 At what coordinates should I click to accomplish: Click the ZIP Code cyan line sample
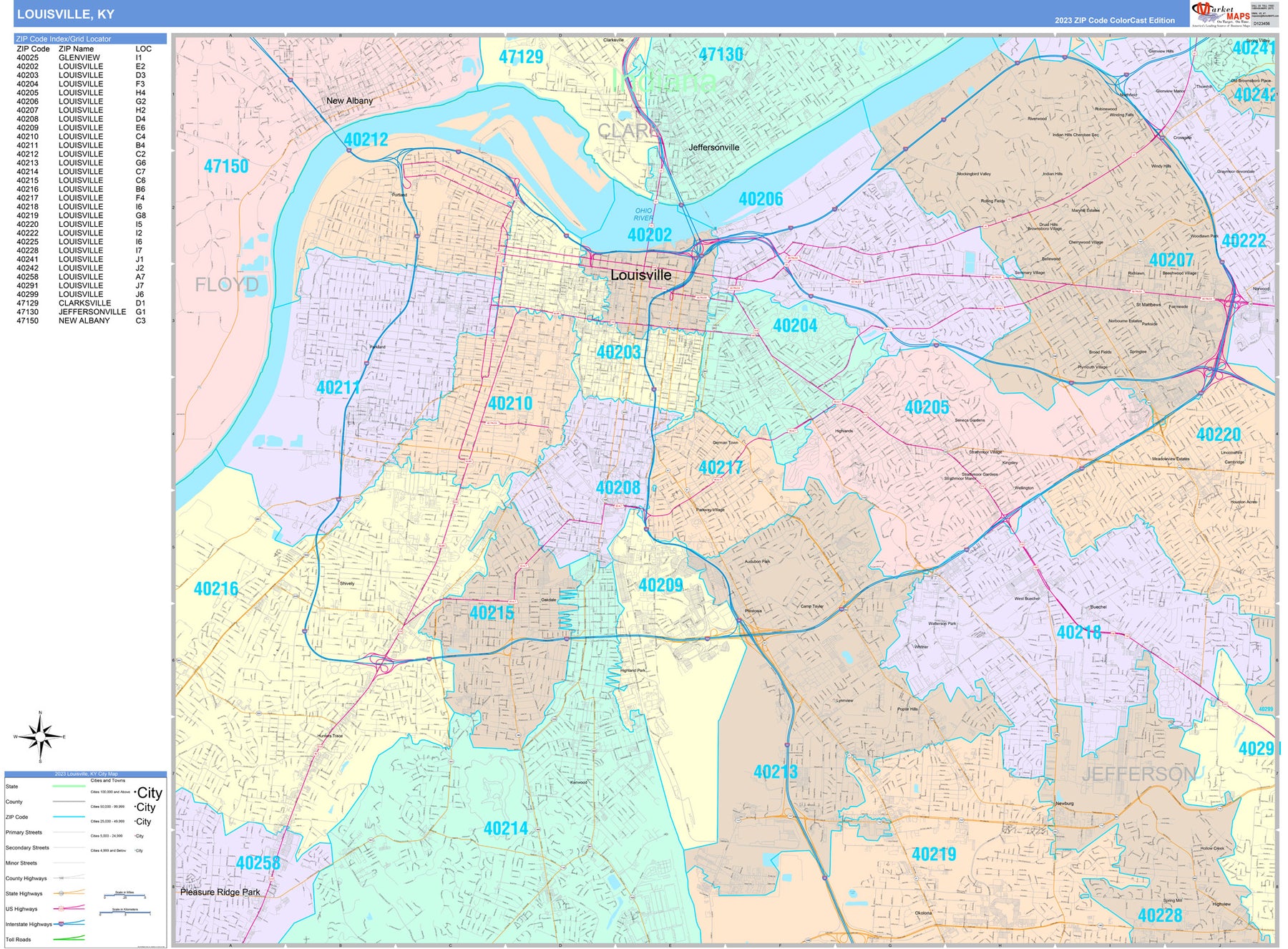click(x=69, y=817)
